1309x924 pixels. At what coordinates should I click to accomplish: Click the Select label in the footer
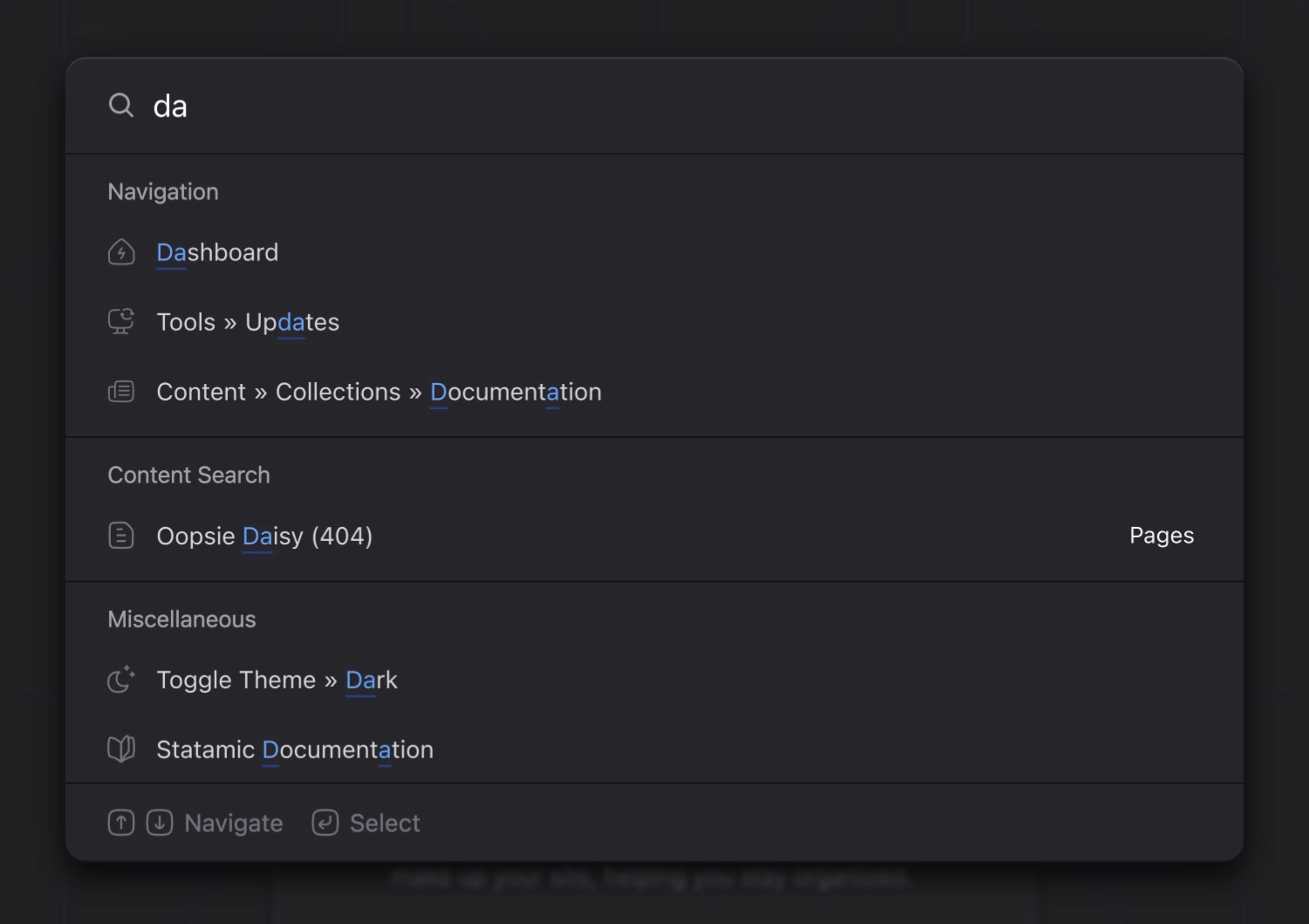385,823
